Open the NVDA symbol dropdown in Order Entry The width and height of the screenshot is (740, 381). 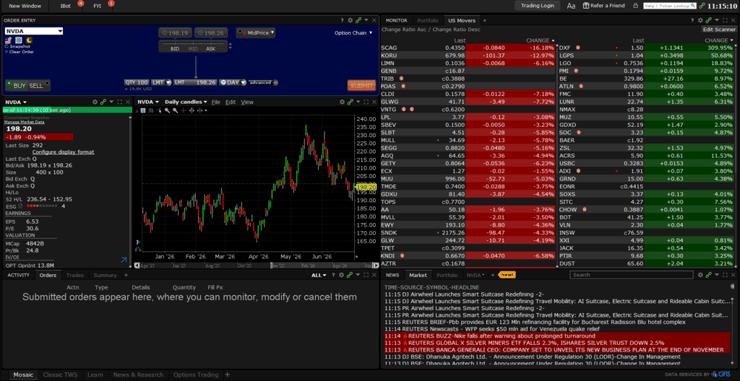coord(34,31)
